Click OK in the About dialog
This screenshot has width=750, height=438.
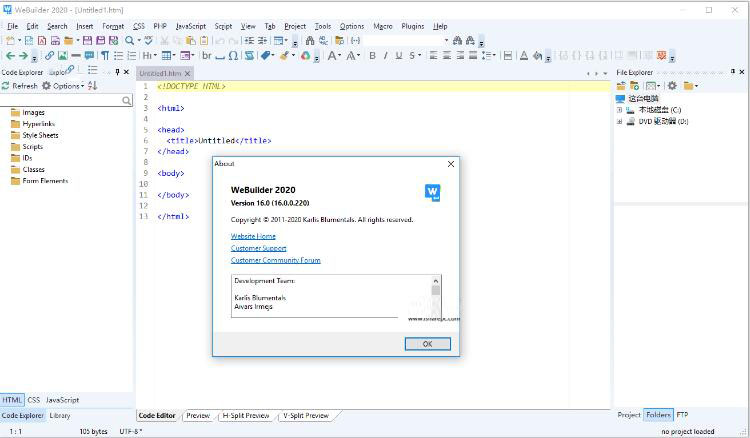428,344
